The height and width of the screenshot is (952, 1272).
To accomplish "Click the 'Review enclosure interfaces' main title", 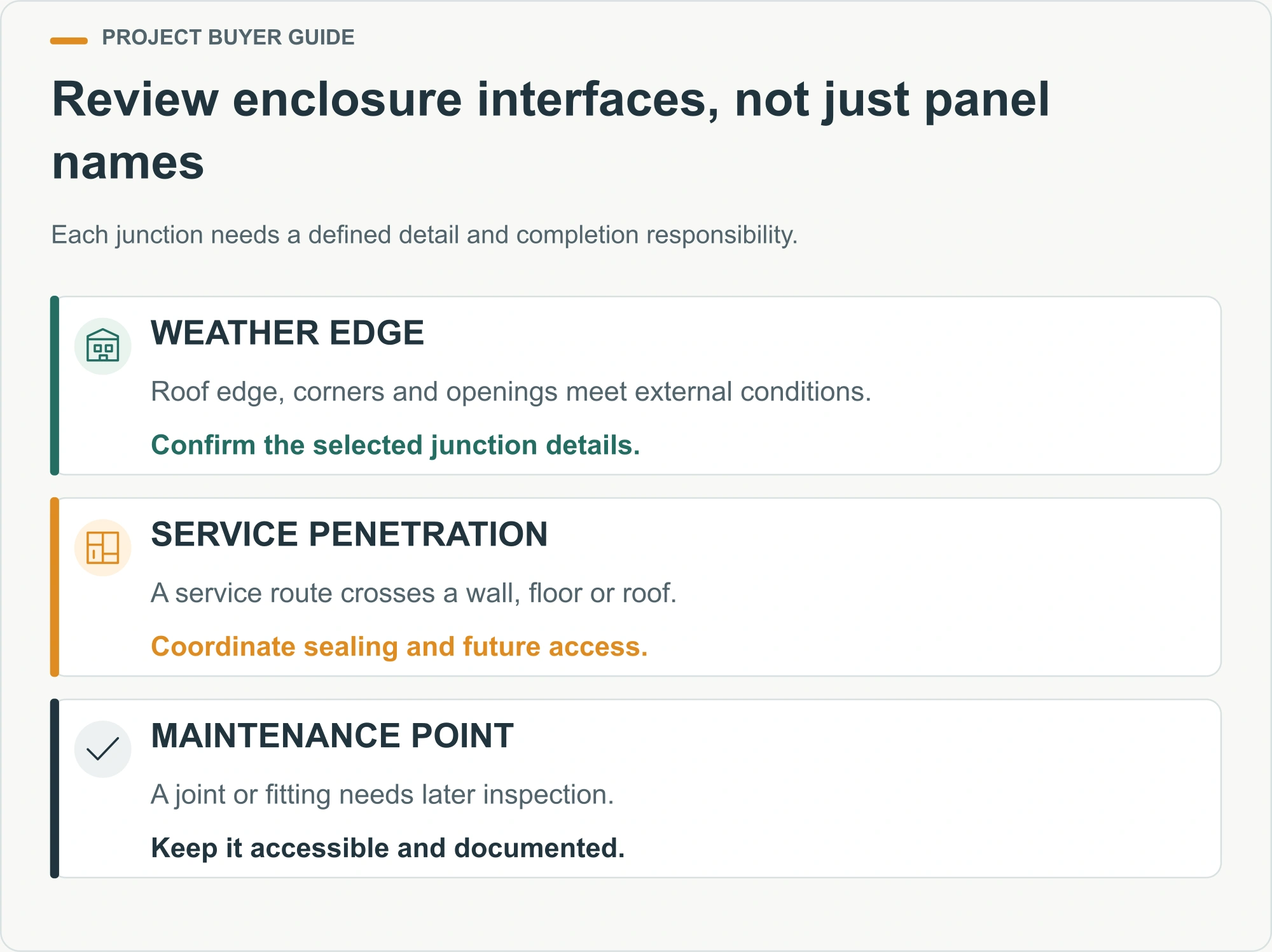I will (x=550, y=130).
